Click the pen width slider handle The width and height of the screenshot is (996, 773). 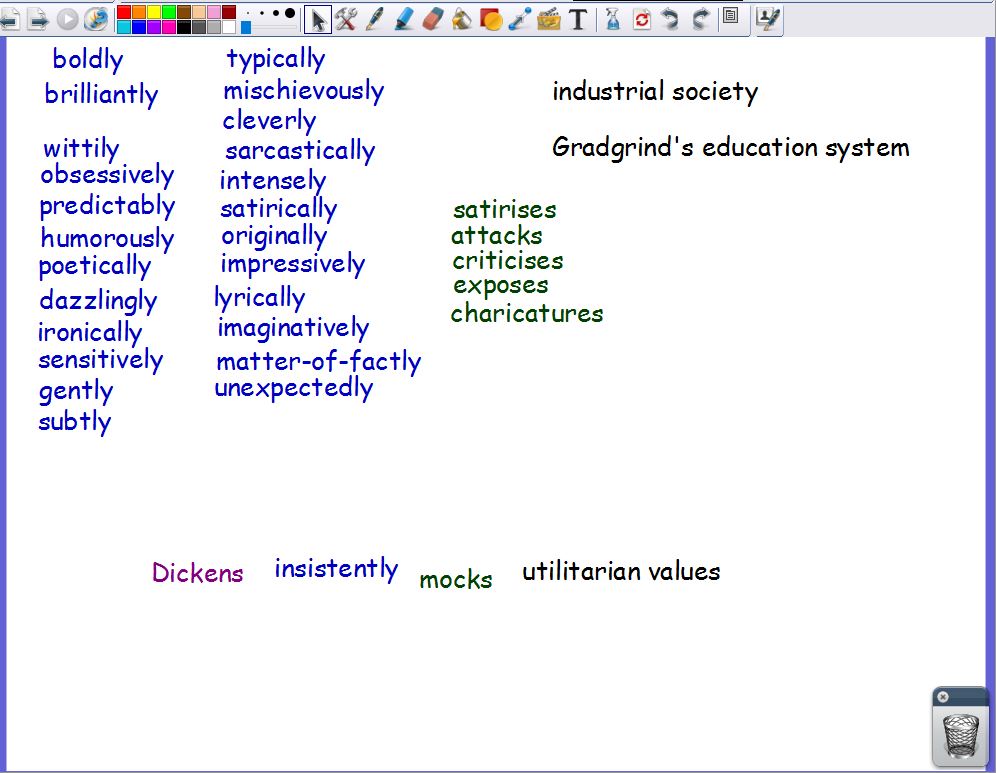coord(246,27)
